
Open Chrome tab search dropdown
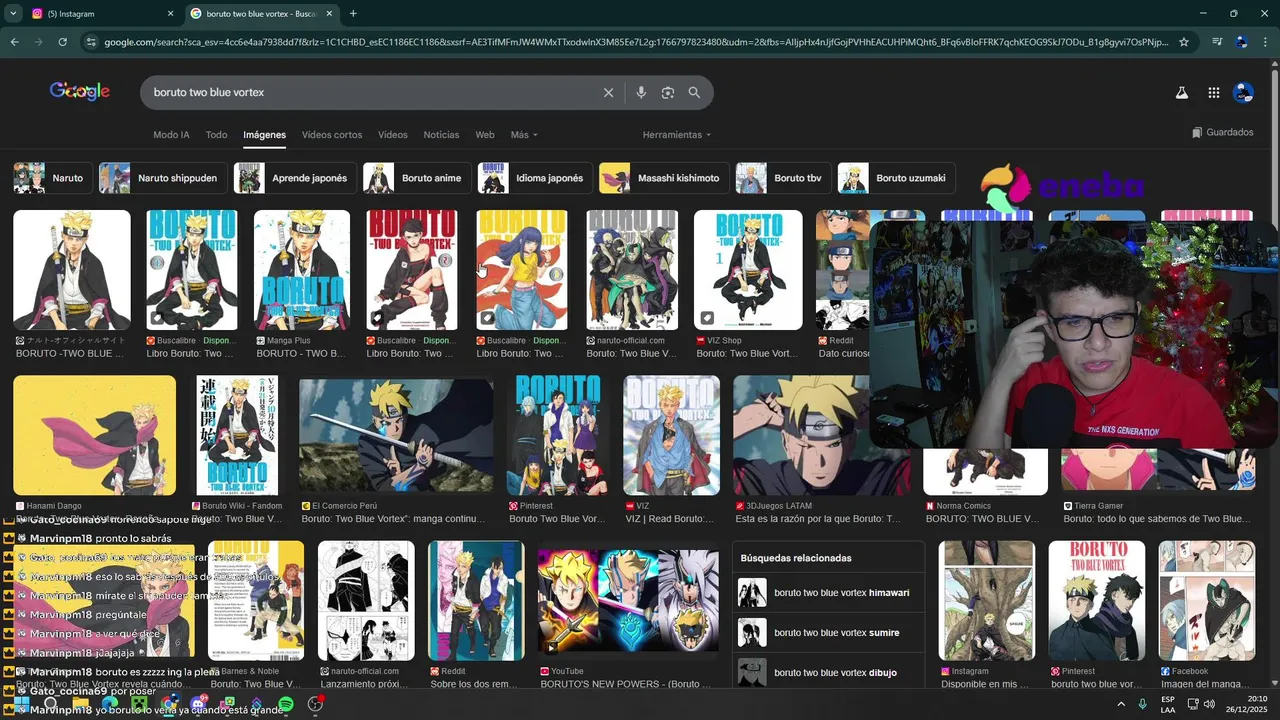click(x=13, y=13)
